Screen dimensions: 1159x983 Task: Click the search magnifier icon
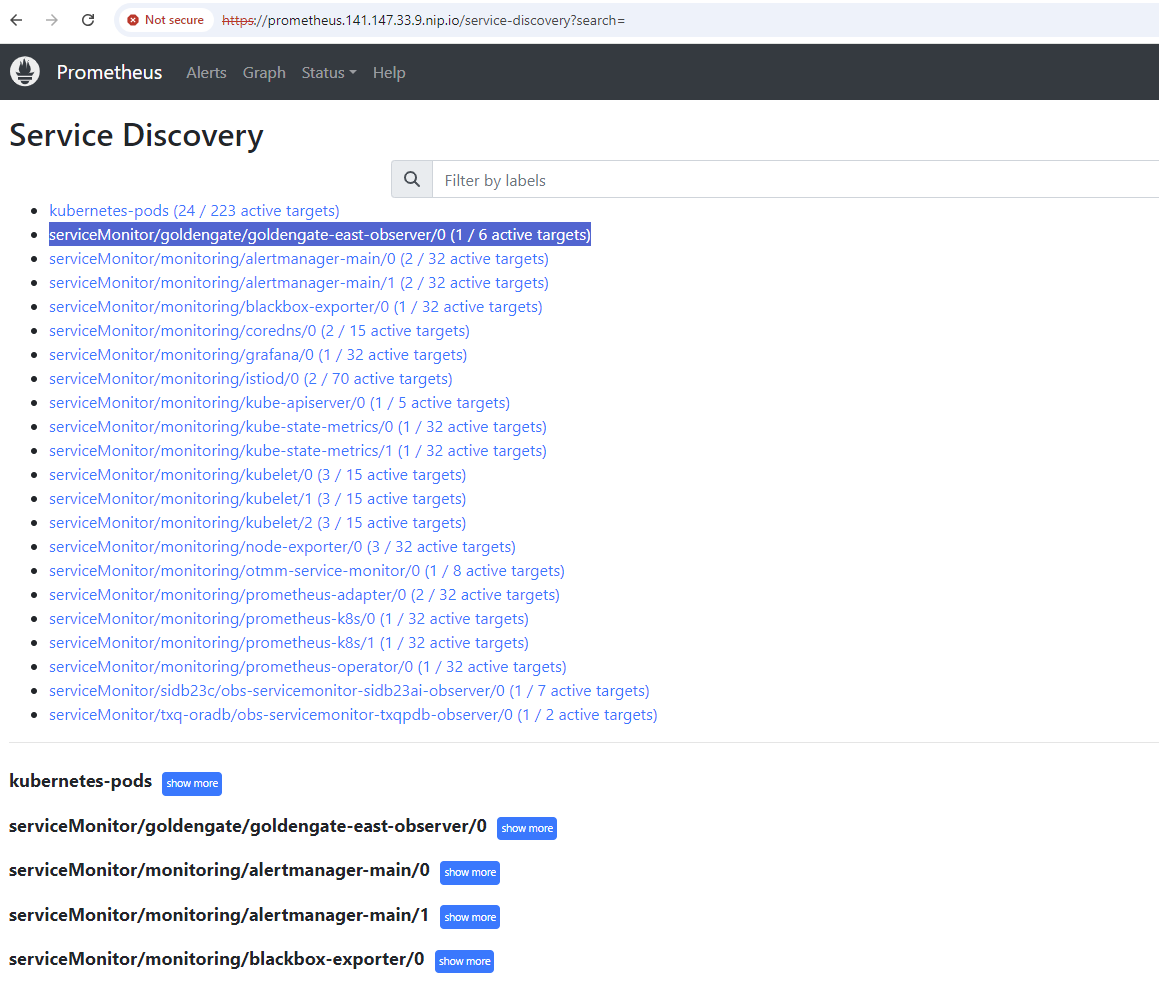(411, 179)
